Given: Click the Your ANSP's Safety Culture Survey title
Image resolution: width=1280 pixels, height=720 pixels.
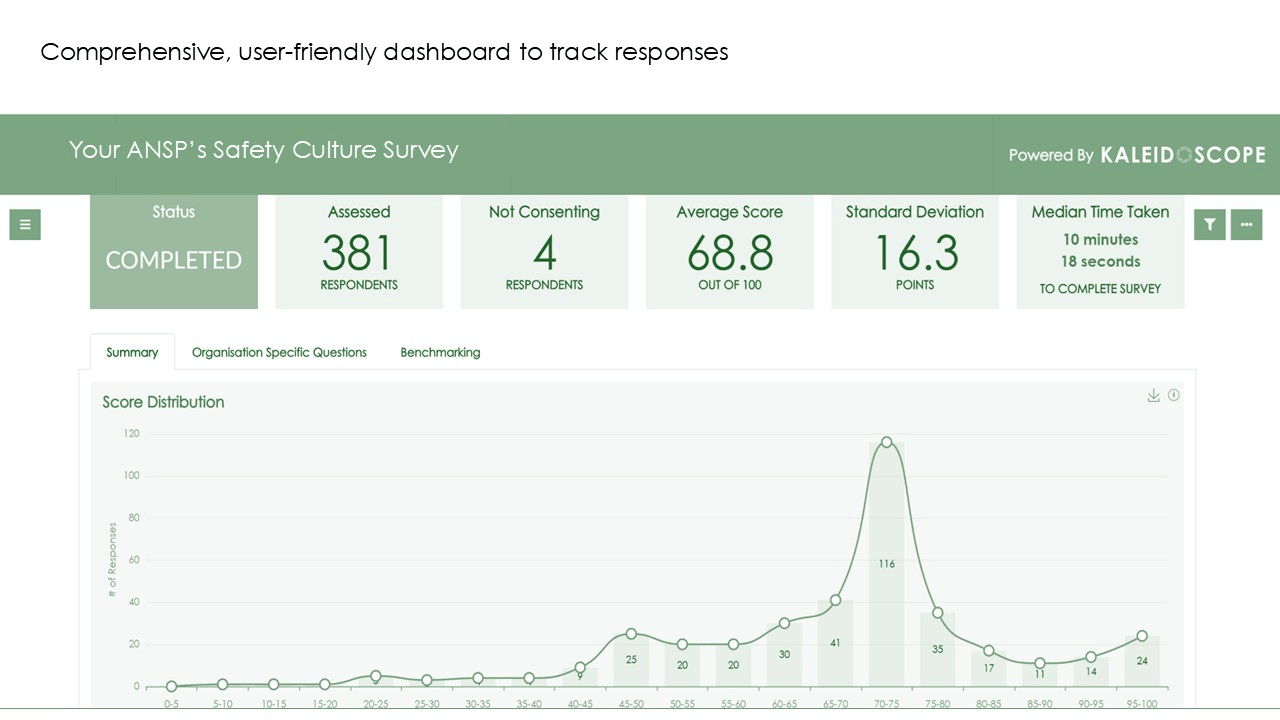Looking at the screenshot, I should (x=263, y=150).
